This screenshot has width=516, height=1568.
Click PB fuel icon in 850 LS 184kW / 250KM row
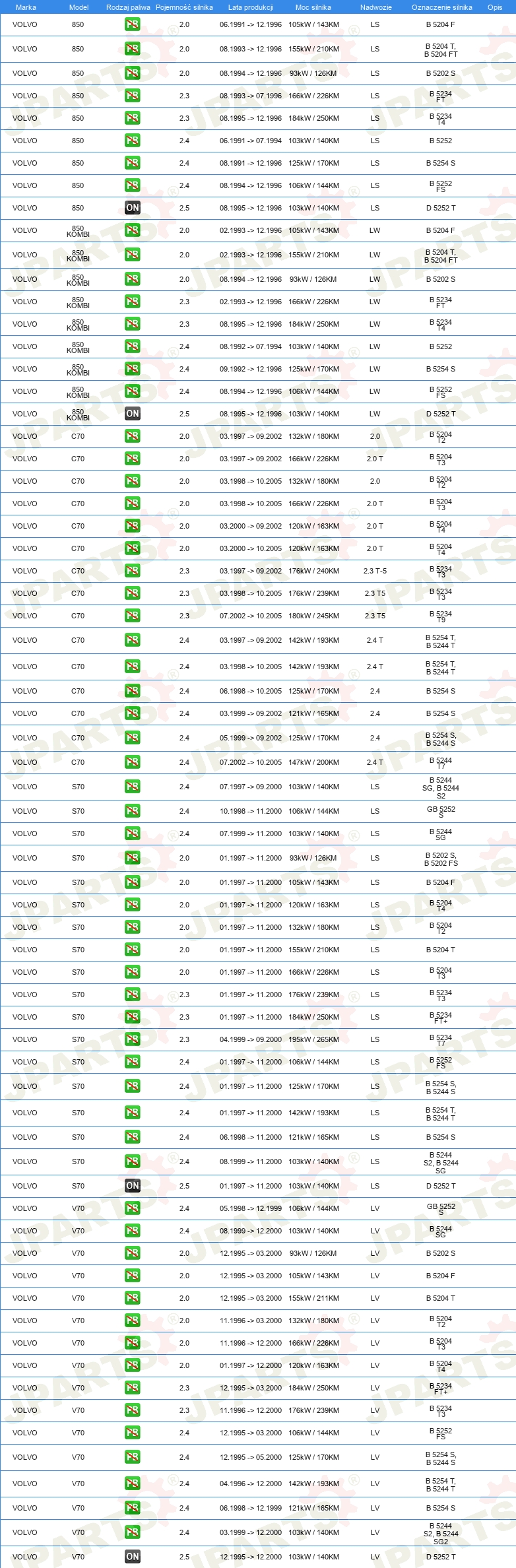tap(132, 118)
